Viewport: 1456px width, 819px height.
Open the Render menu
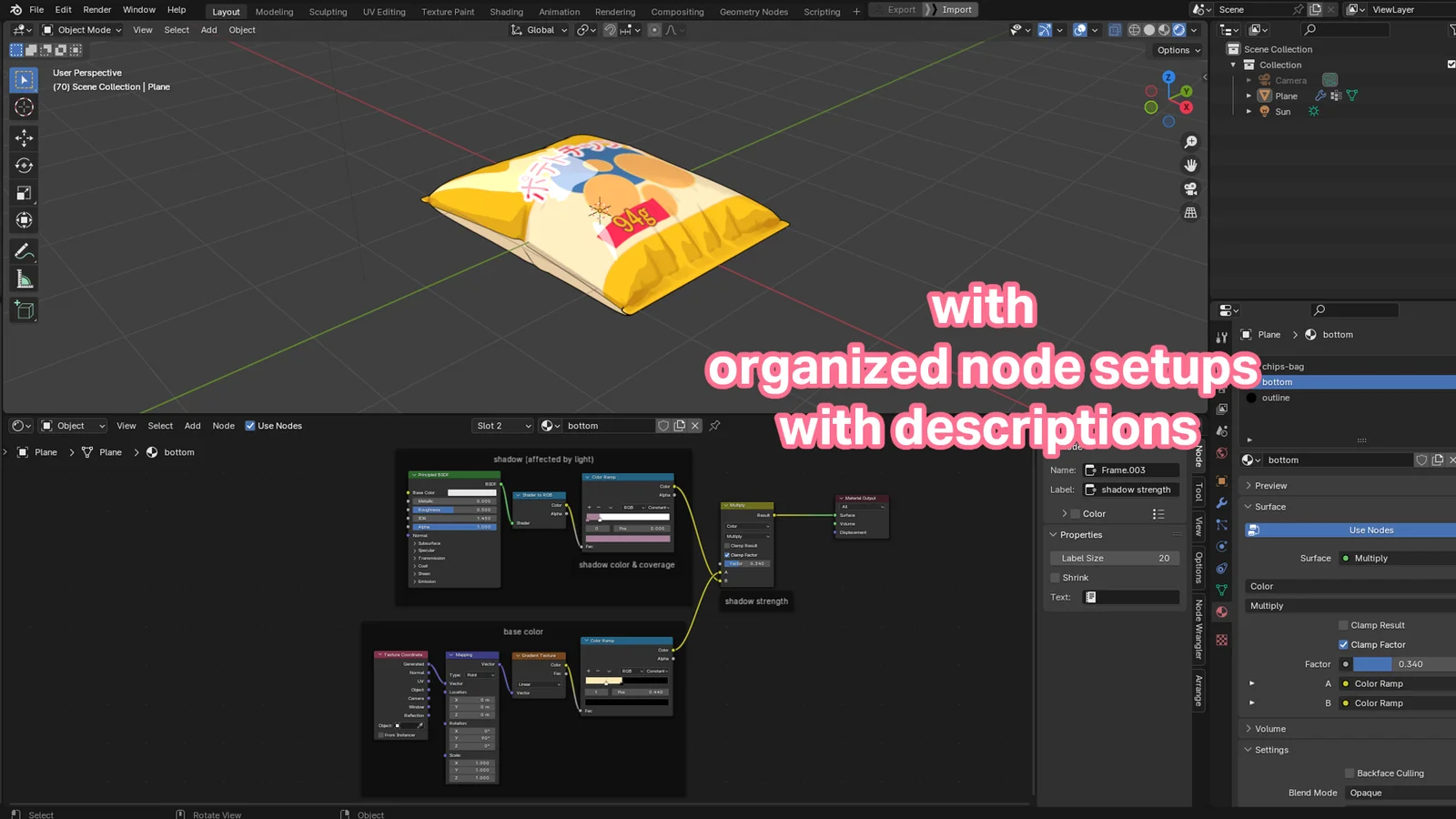[x=96, y=9]
